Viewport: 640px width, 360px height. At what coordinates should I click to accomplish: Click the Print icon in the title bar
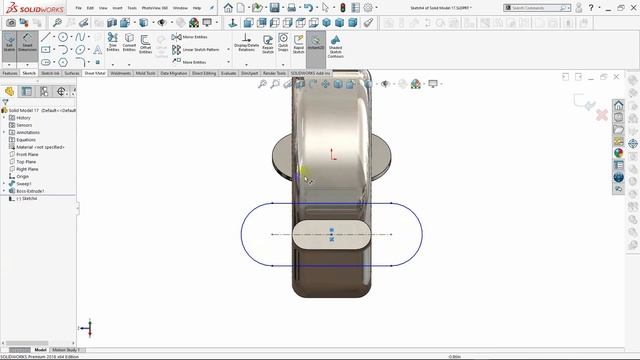(291, 8)
